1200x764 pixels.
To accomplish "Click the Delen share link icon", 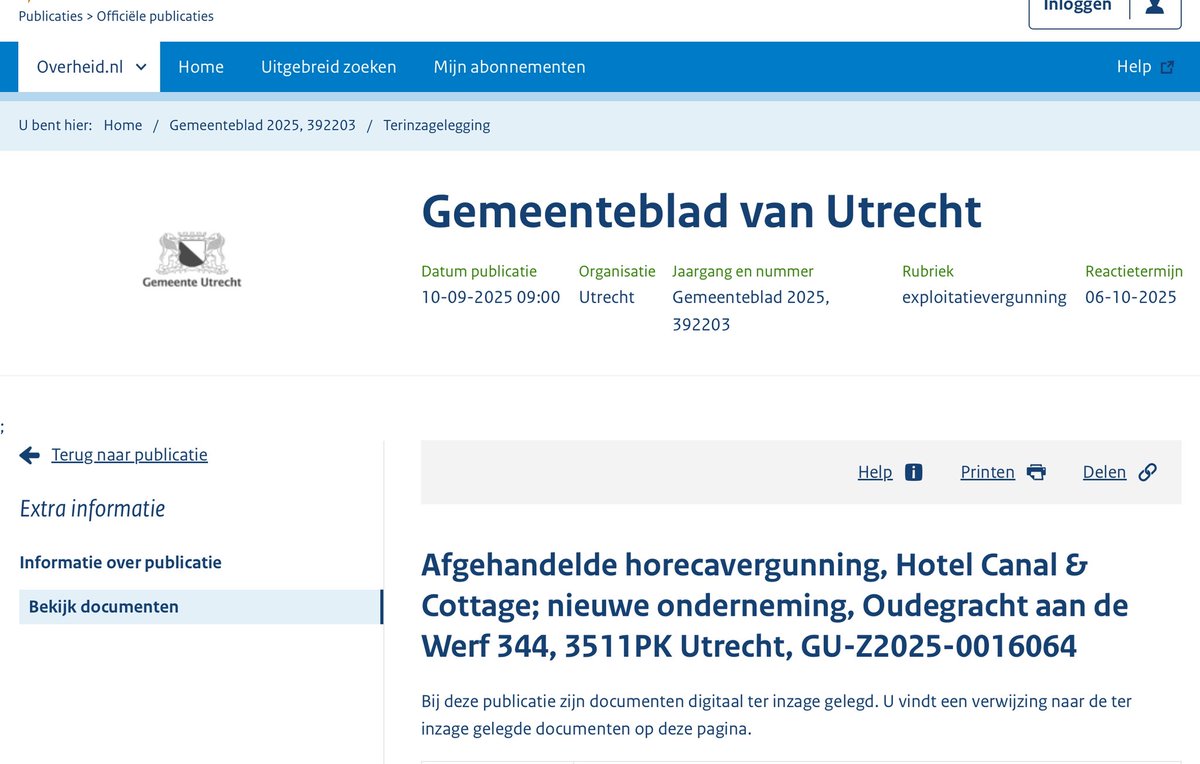I will tap(1148, 471).
